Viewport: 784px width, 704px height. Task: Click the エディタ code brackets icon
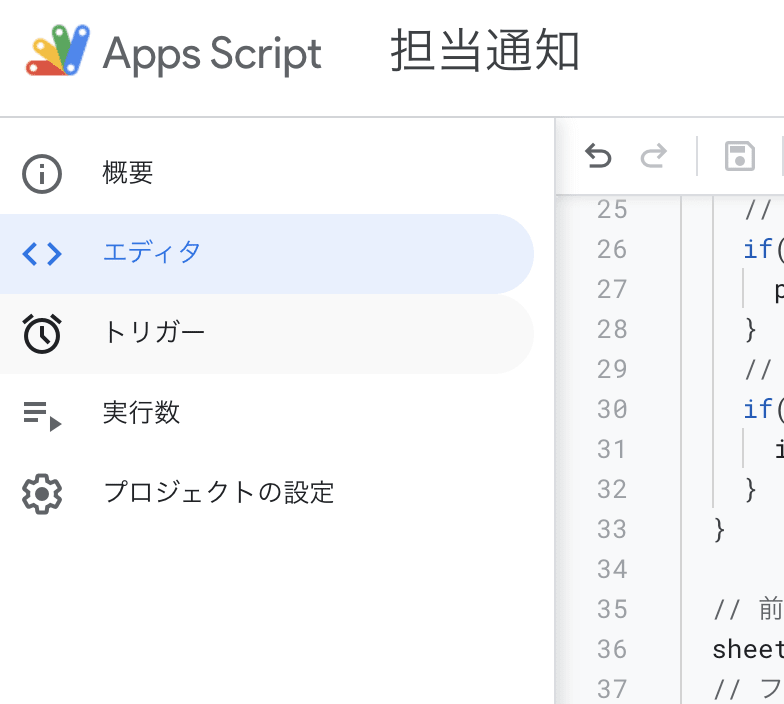click(42, 254)
